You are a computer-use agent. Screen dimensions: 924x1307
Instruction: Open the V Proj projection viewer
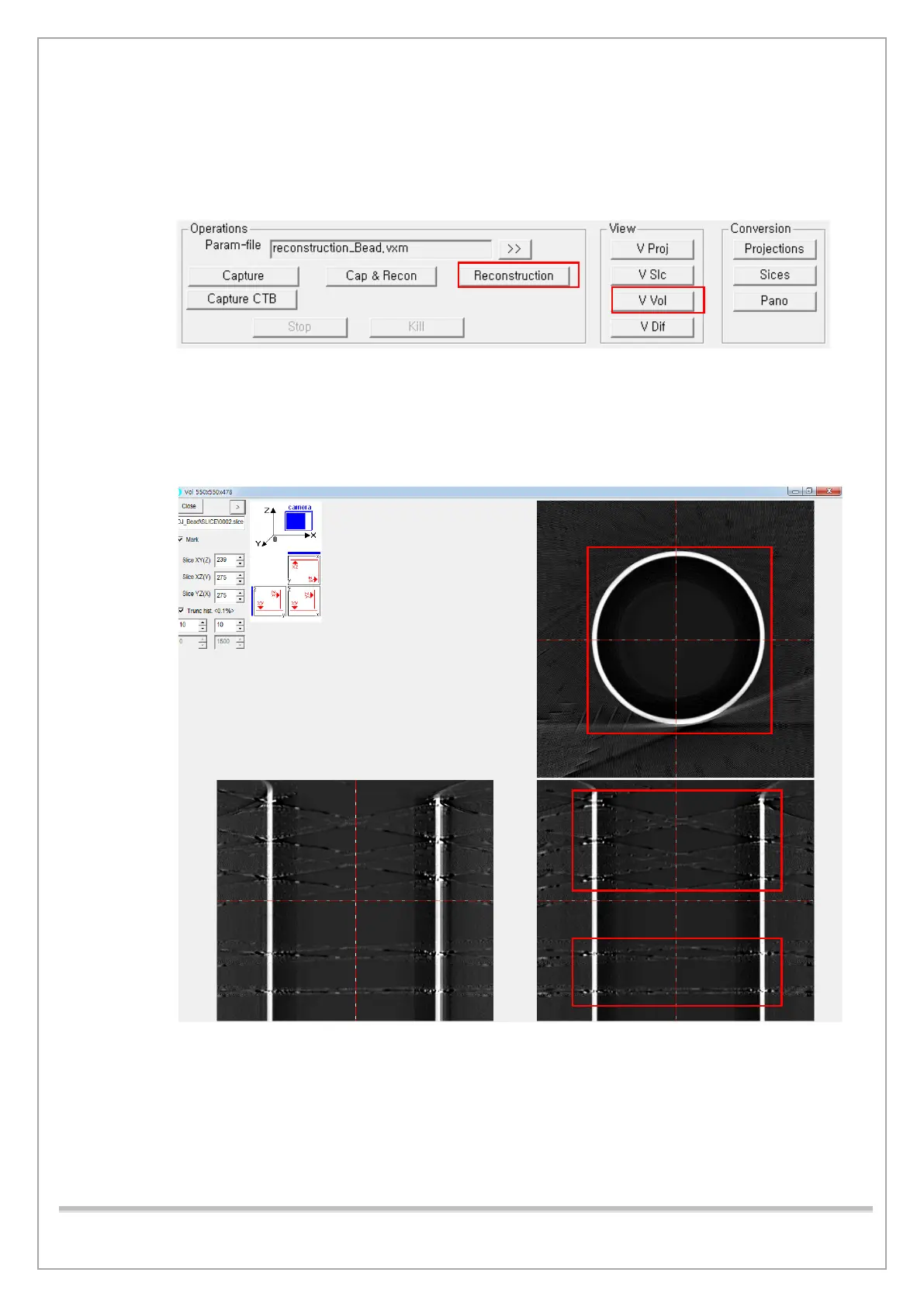point(652,248)
